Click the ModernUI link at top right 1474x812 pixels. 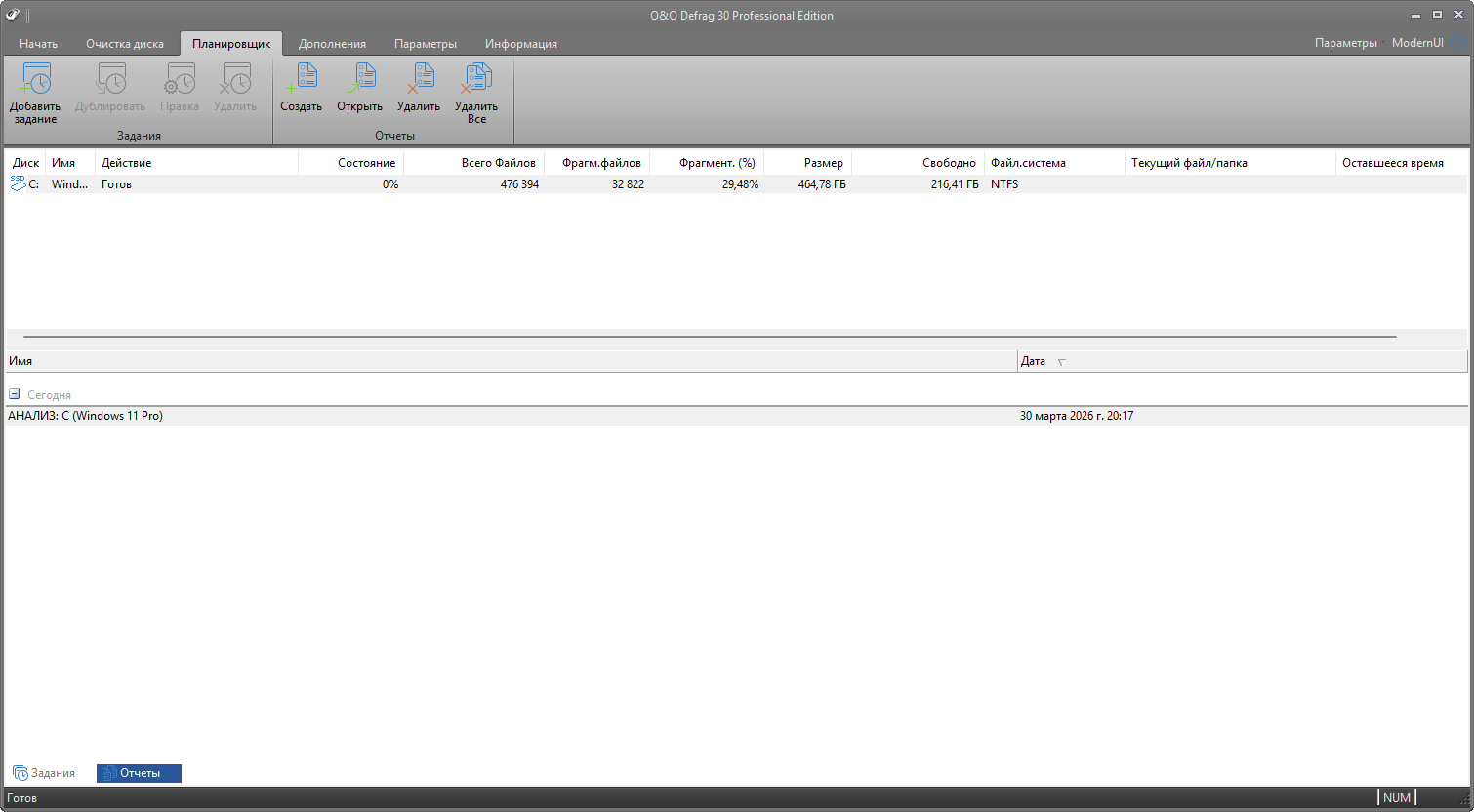[x=1416, y=43]
